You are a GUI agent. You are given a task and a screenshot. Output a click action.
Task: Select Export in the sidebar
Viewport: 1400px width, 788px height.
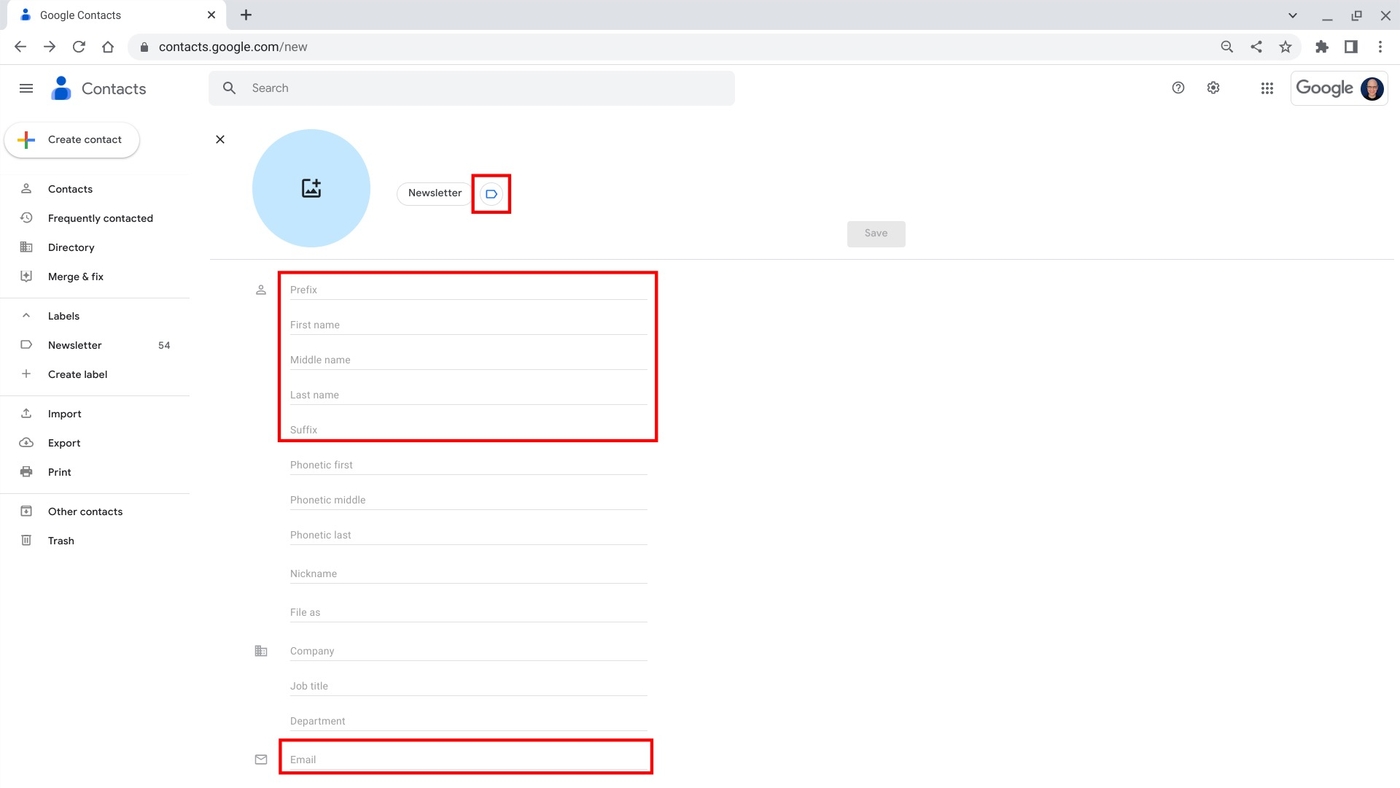(x=63, y=442)
